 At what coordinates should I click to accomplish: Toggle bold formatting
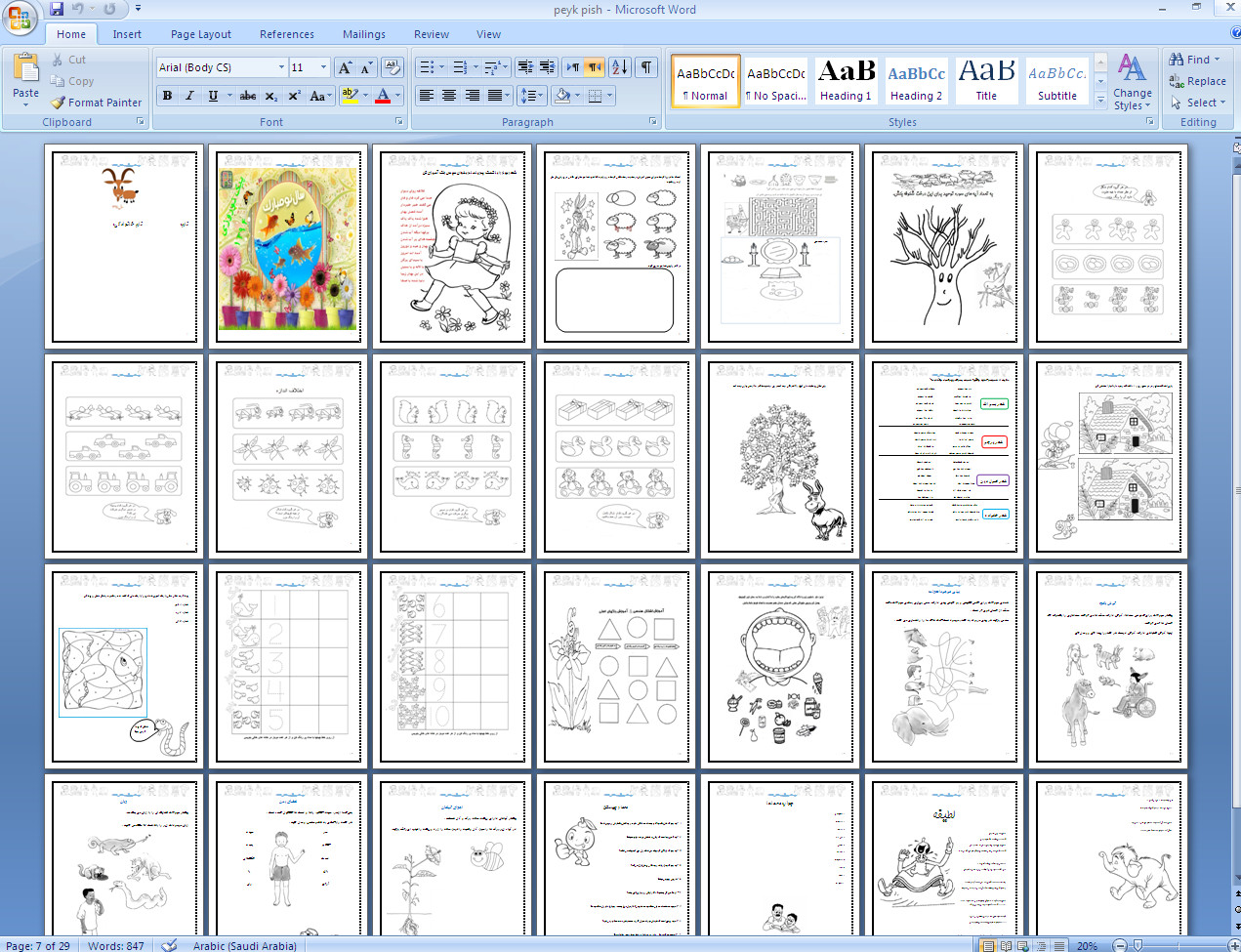(x=168, y=96)
